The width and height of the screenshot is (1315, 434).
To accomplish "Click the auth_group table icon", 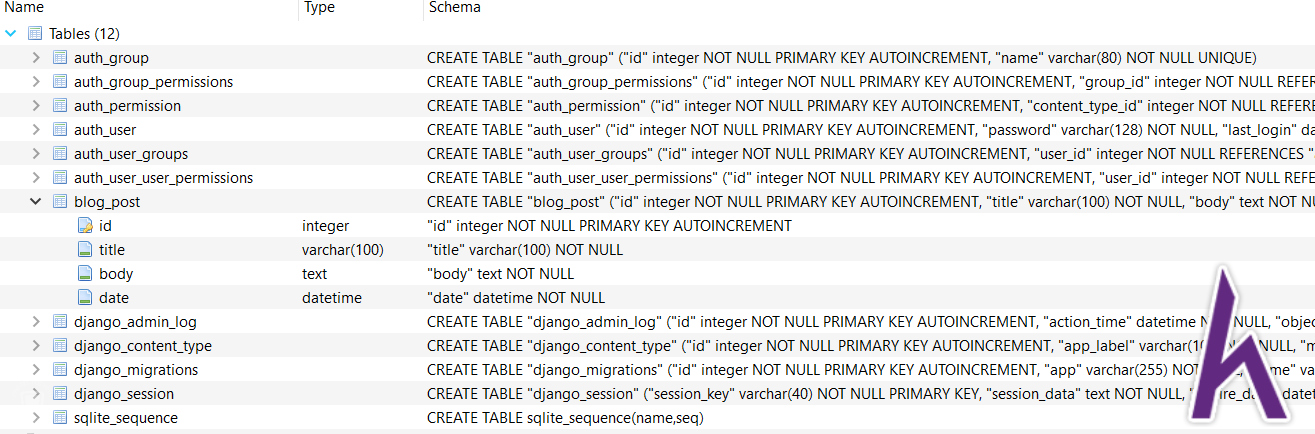I will coord(60,58).
